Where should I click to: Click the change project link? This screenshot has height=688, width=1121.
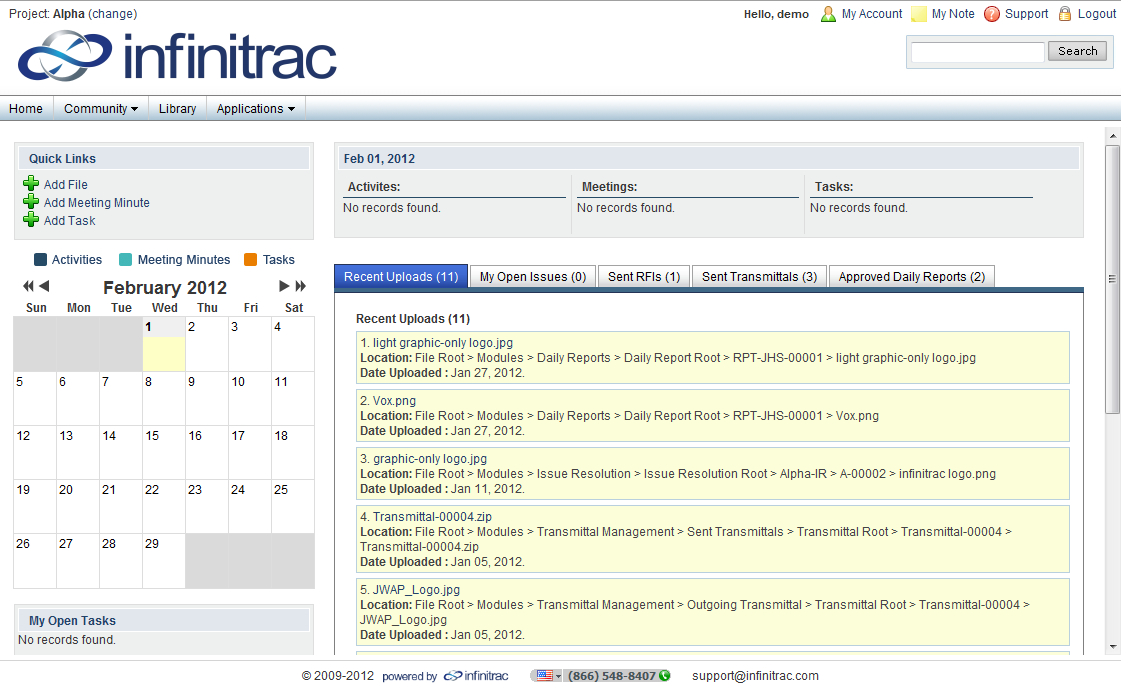[112, 14]
